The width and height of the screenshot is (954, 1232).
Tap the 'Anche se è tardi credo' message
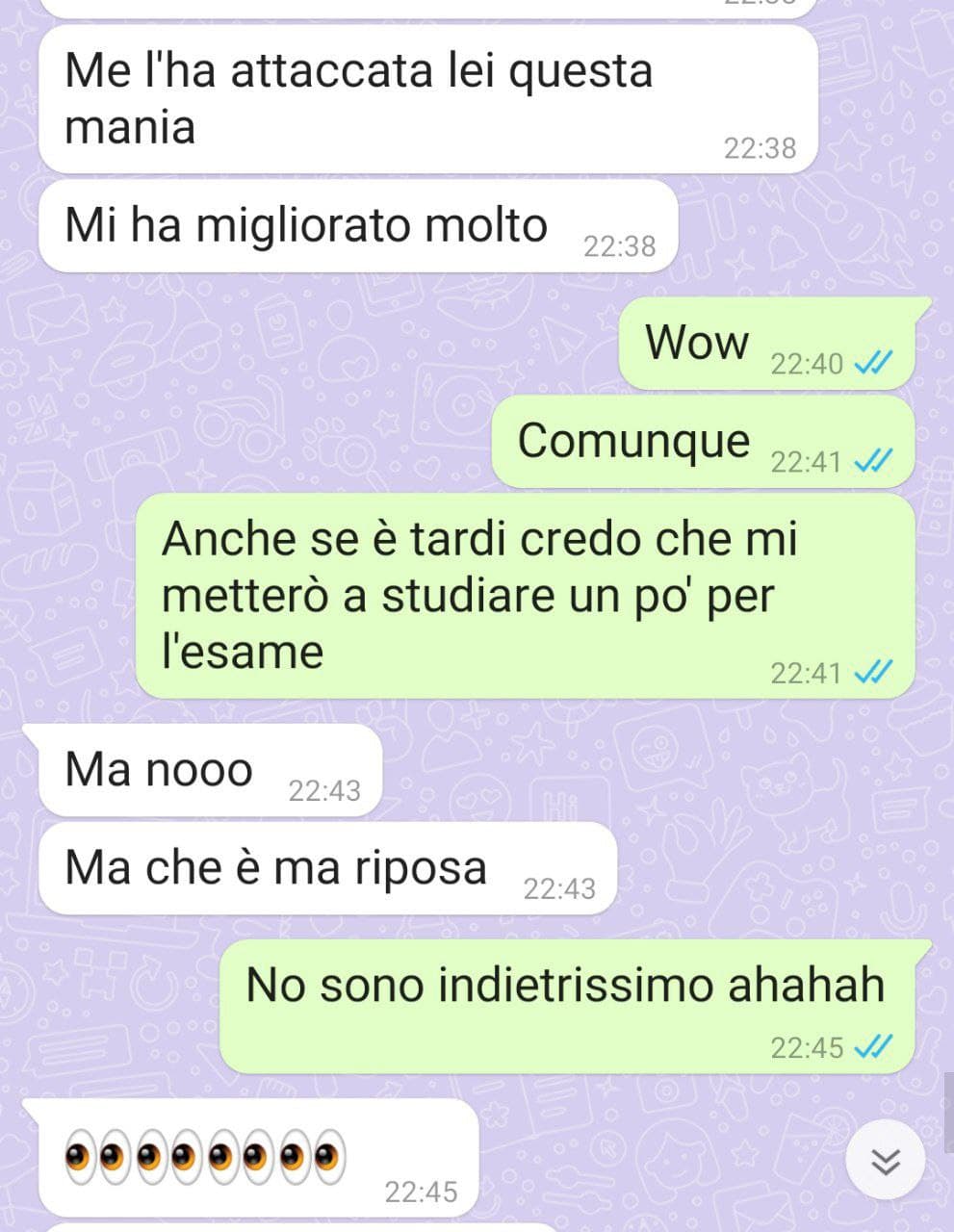(525, 596)
